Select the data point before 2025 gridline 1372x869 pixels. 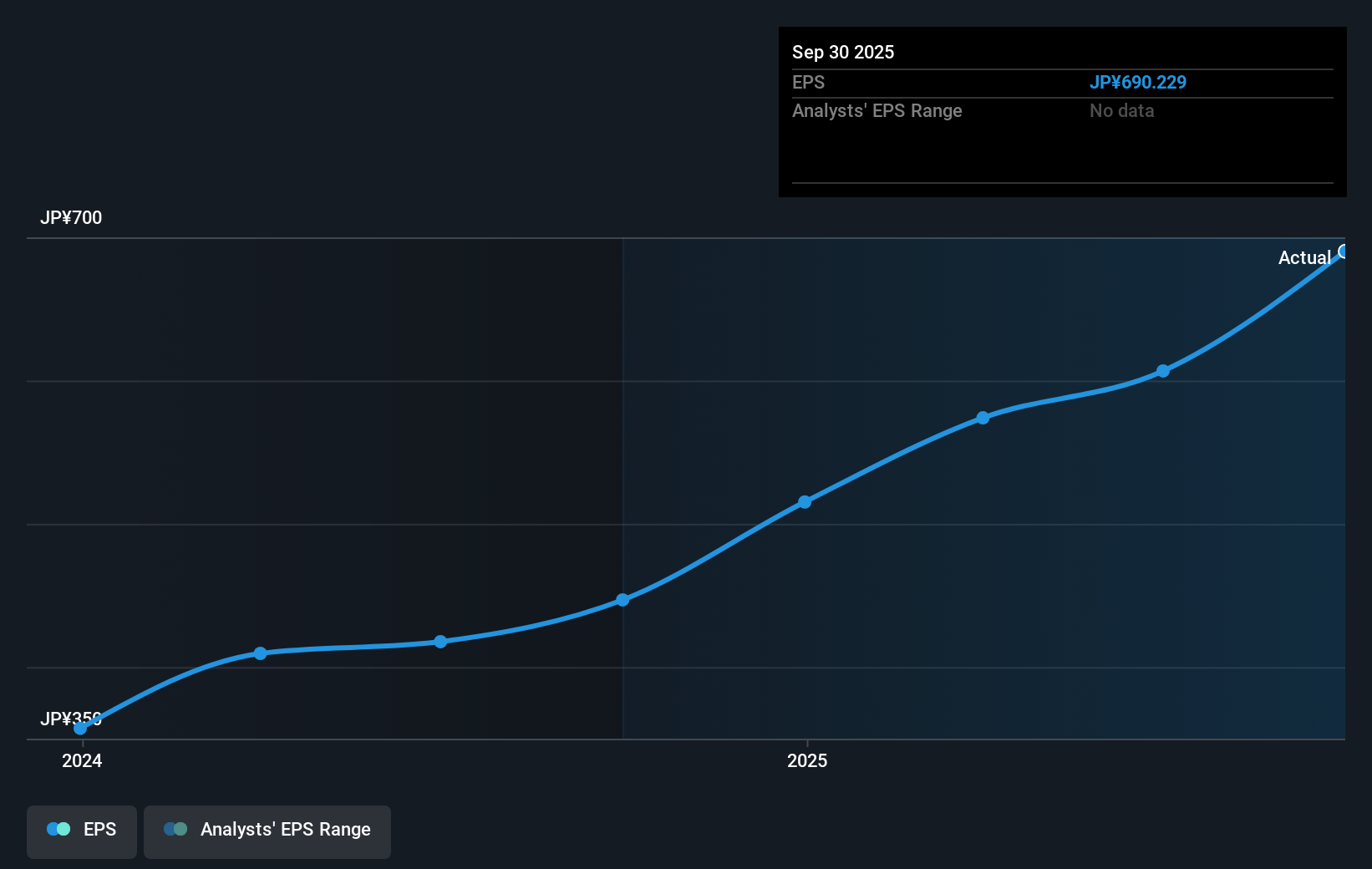pyautogui.click(x=623, y=598)
